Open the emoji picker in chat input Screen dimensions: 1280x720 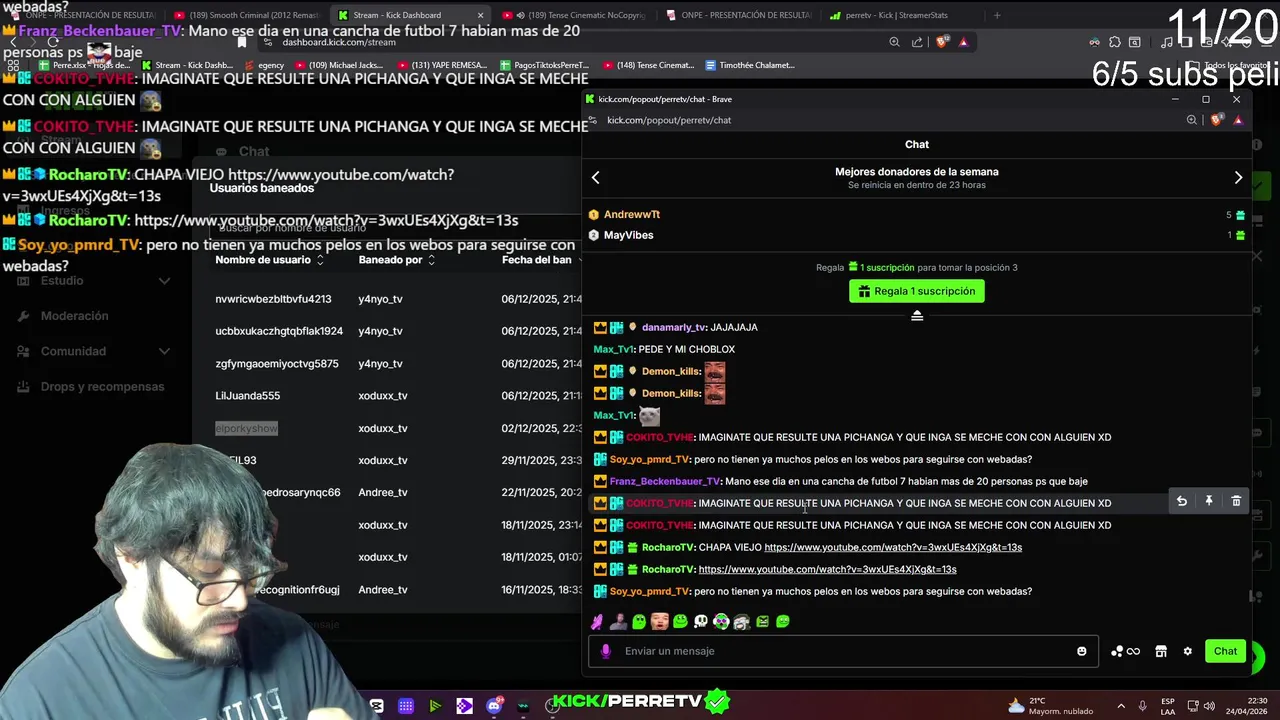tap(1081, 651)
